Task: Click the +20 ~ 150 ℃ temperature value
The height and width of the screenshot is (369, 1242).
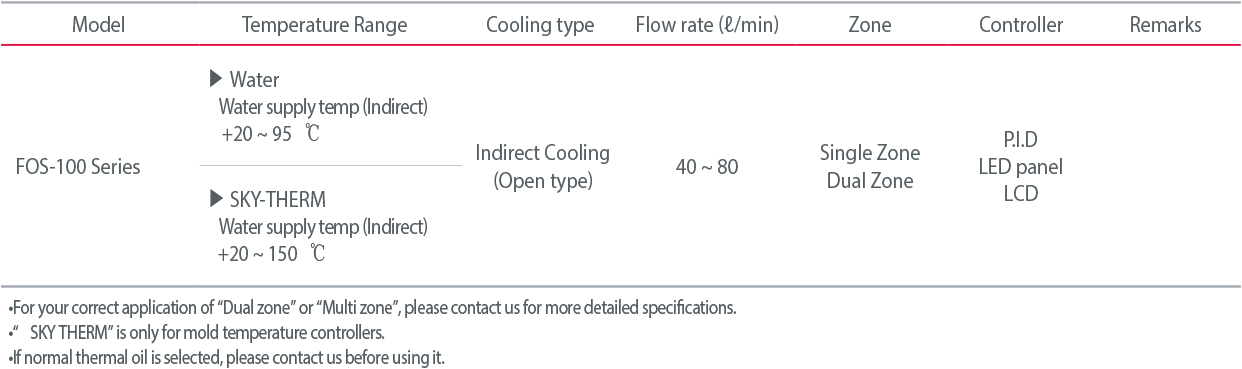Action: [272, 254]
